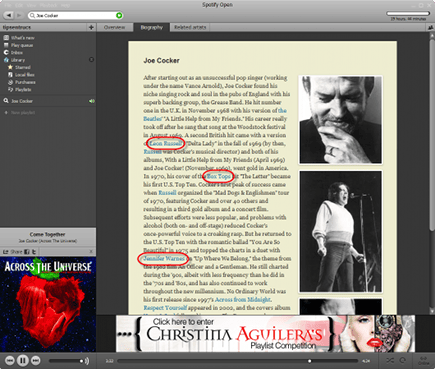Viewport: 435px width, 369px height.
Task: Follow the Box Tops link
Action: [x=218, y=176]
